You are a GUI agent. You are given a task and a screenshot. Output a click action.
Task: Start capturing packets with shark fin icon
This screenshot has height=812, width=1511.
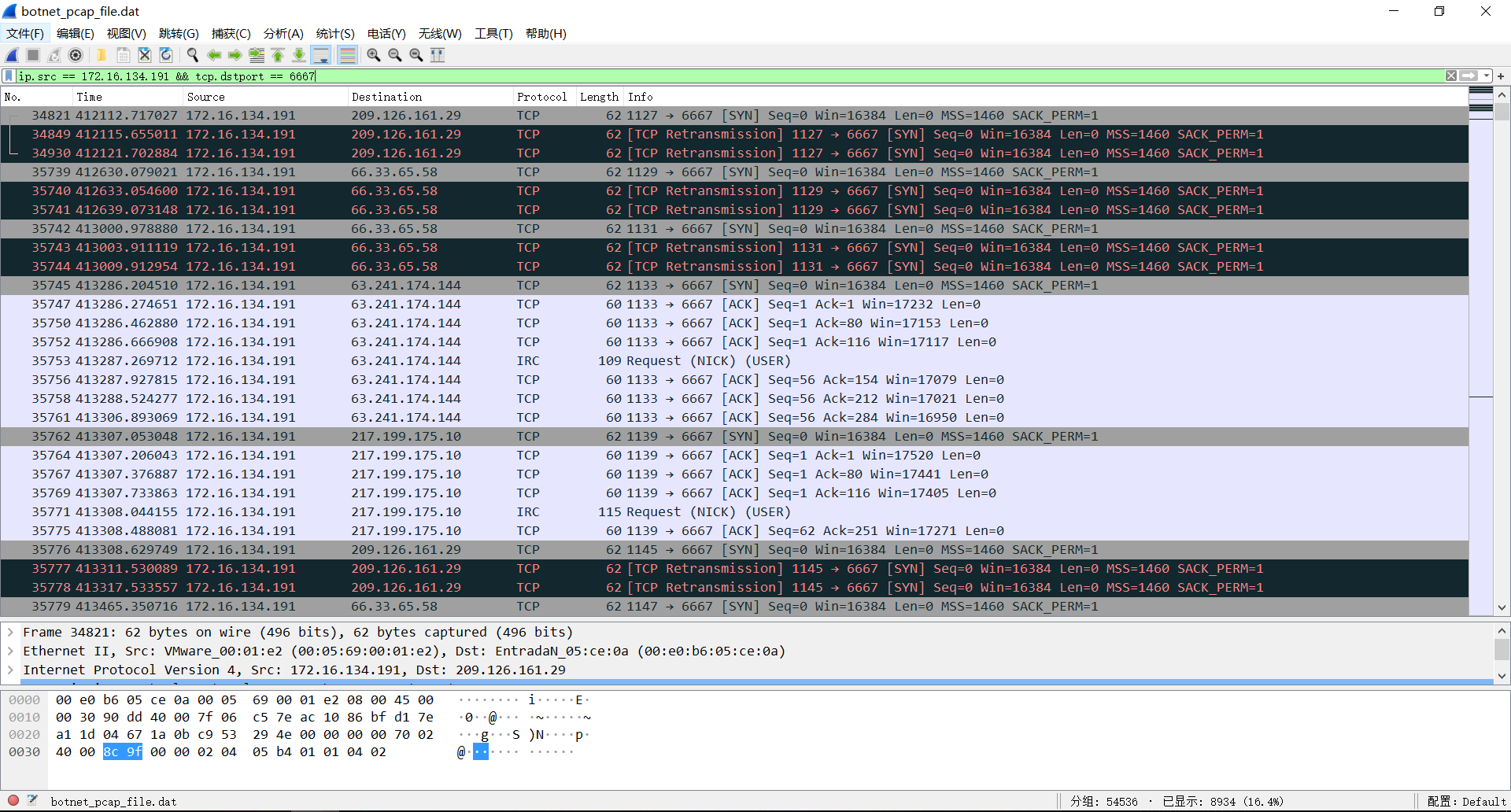[x=12, y=55]
